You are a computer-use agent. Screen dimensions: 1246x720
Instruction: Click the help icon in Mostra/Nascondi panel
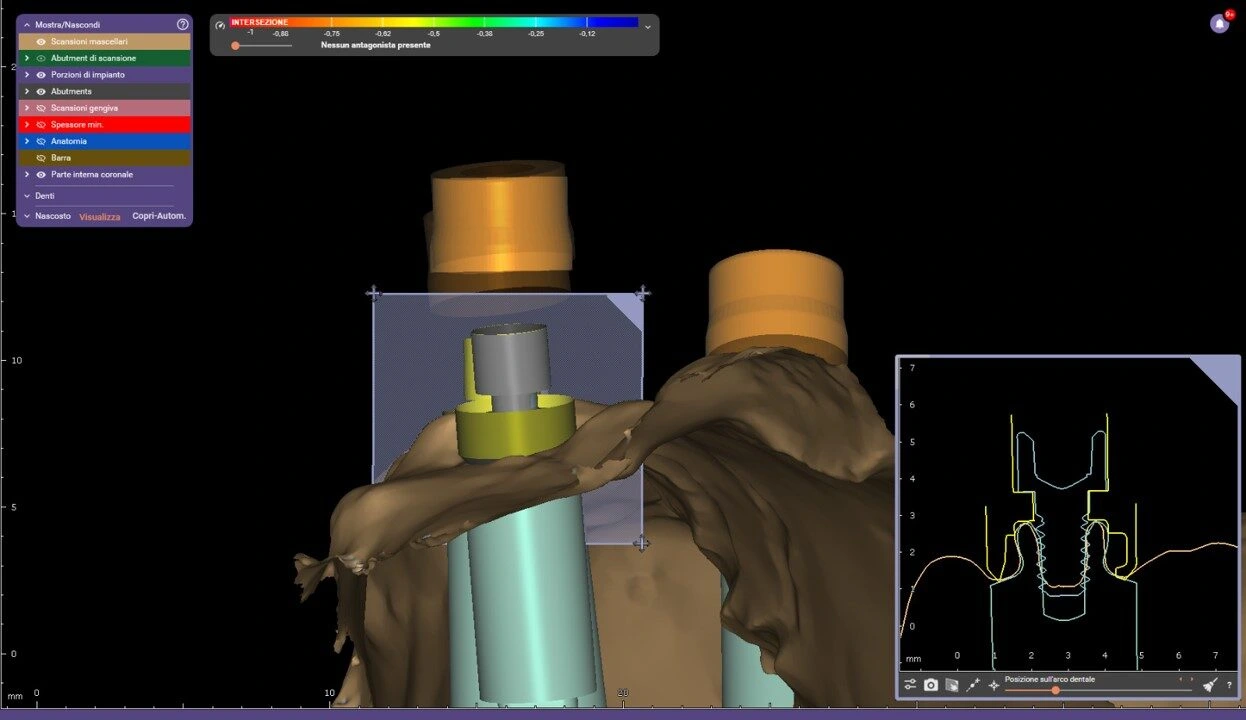click(182, 24)
